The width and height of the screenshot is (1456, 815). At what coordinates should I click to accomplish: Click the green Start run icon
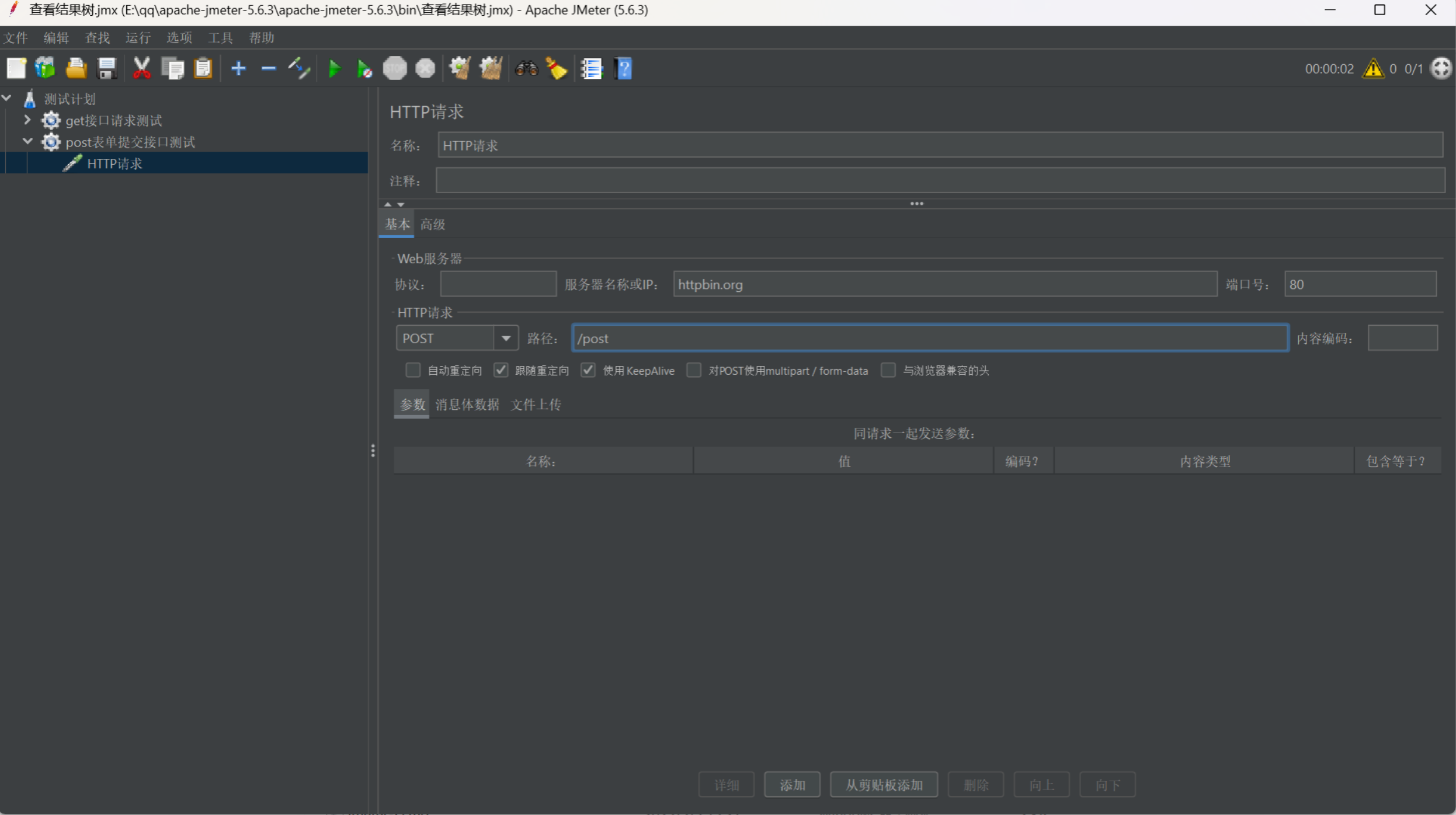click(x=334, y=69)
